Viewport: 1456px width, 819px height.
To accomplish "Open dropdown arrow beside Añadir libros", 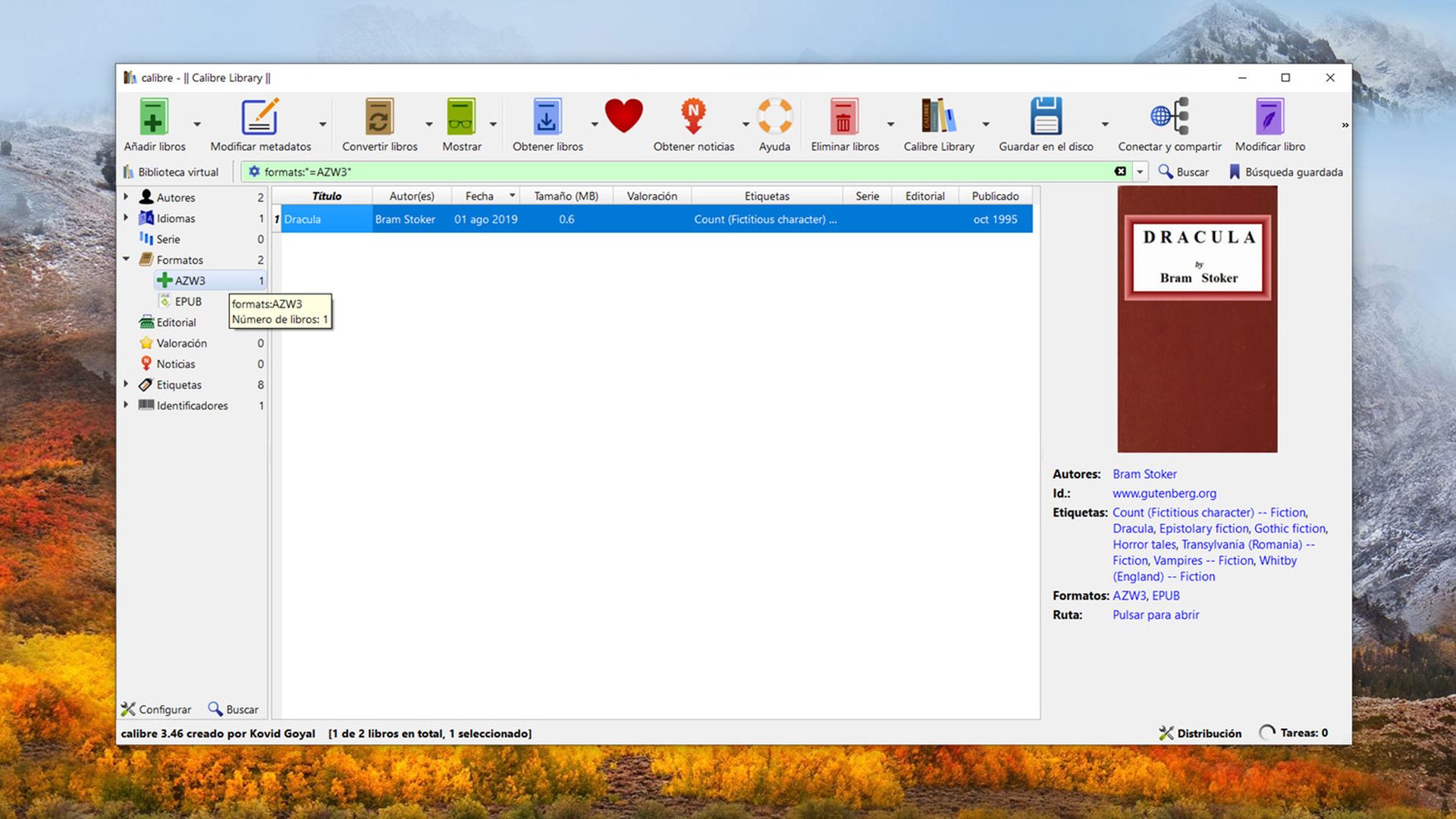I will tap(197, 124).
